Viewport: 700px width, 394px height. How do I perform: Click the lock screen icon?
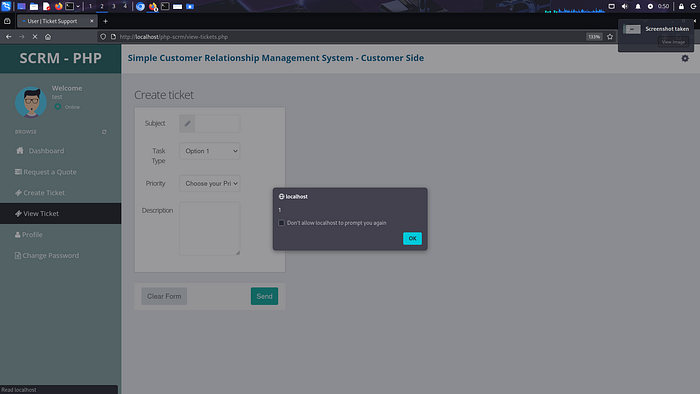[x=681, y=6]
